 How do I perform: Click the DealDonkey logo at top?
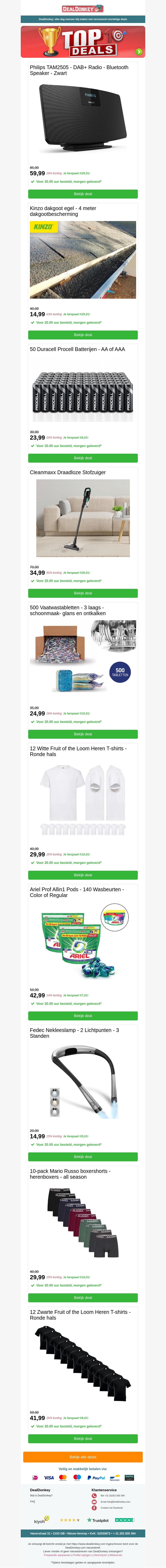83,8
